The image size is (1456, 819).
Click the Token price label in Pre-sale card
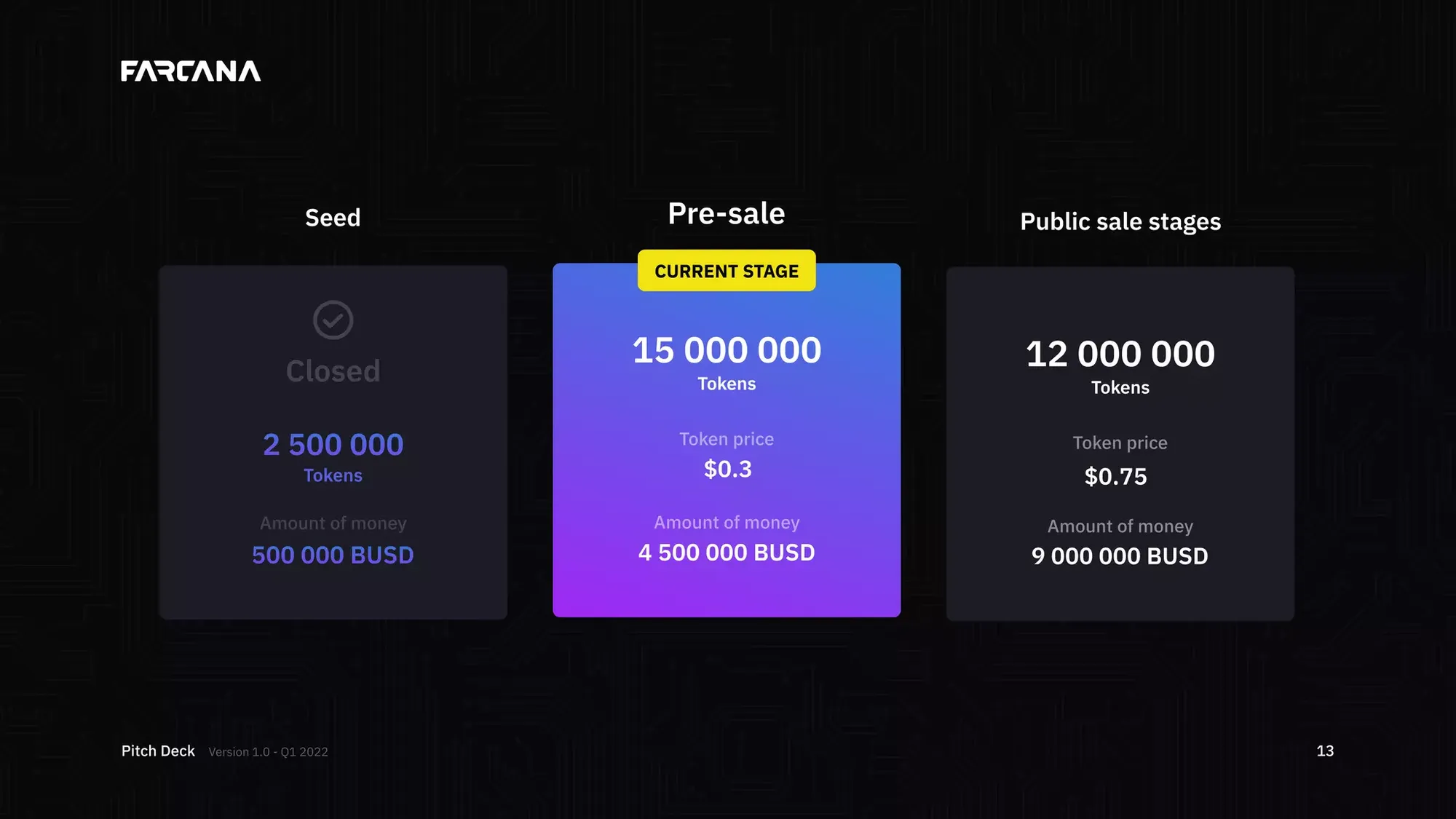tap(727, 439)
